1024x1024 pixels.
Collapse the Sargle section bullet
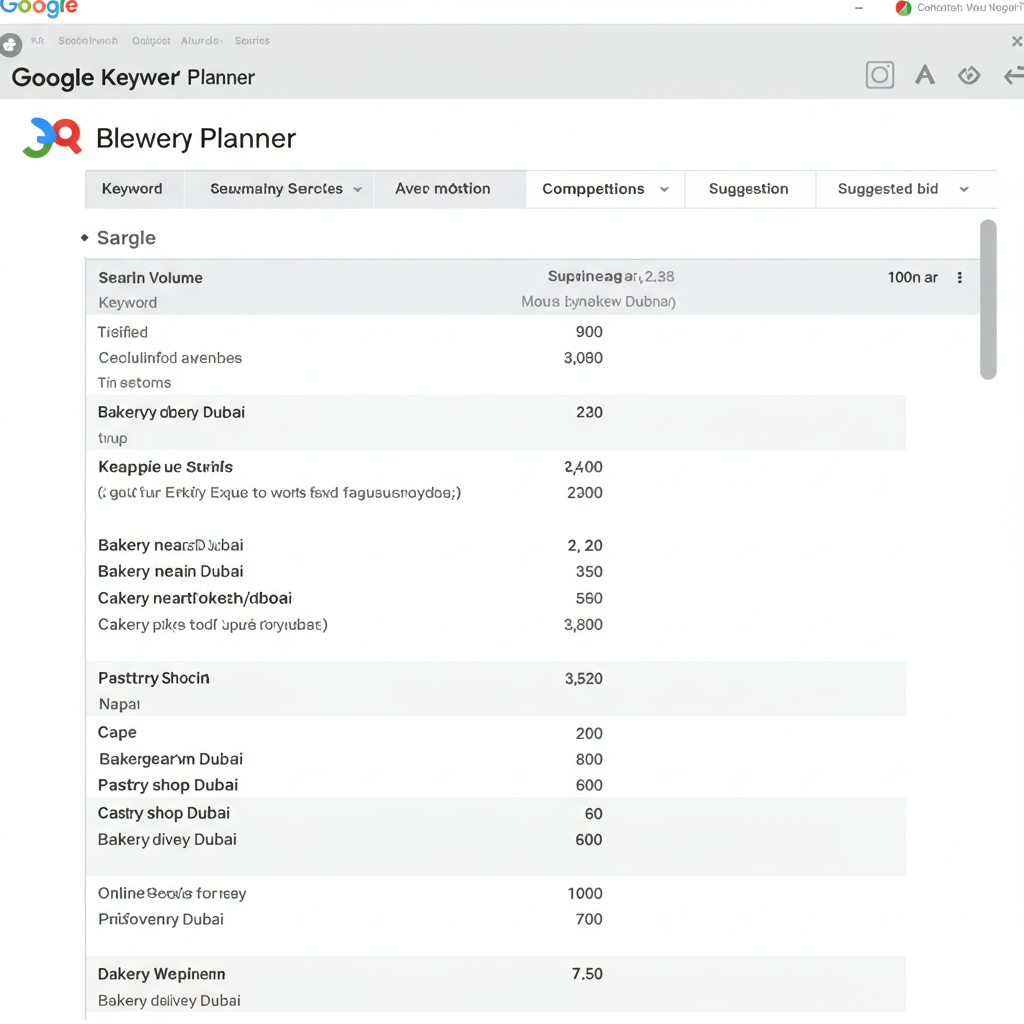click(x=84, y=238)
